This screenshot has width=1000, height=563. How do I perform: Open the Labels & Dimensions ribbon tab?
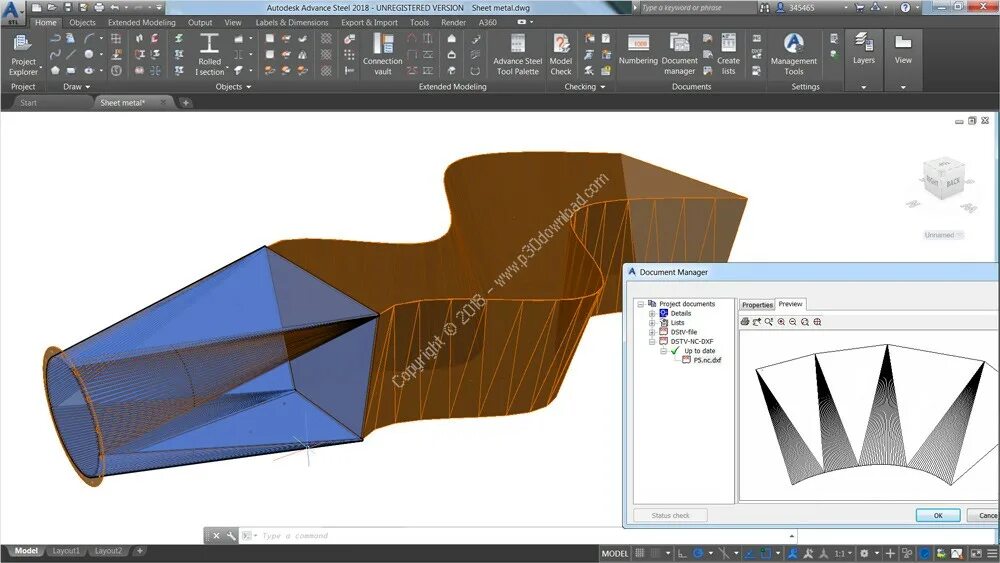pyautogui.click(x=291, y=22)
